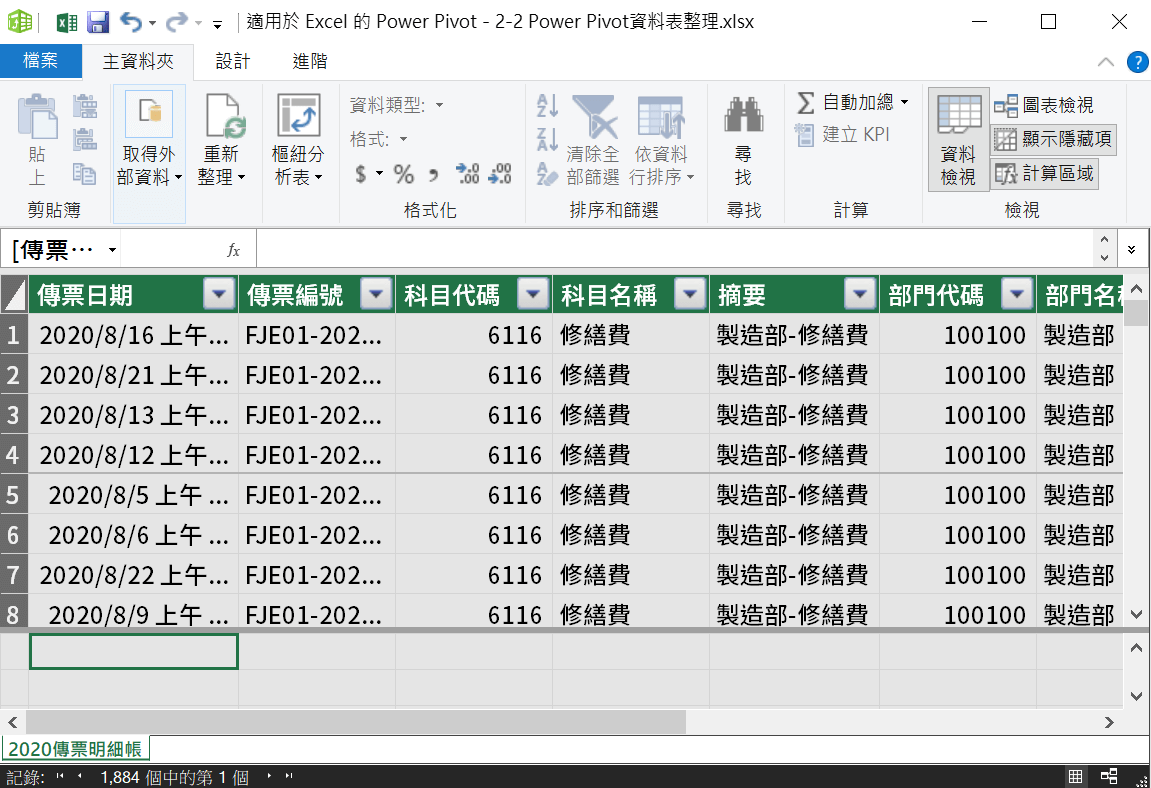Sort A to Z ascending icon

(x=548, y=105)
